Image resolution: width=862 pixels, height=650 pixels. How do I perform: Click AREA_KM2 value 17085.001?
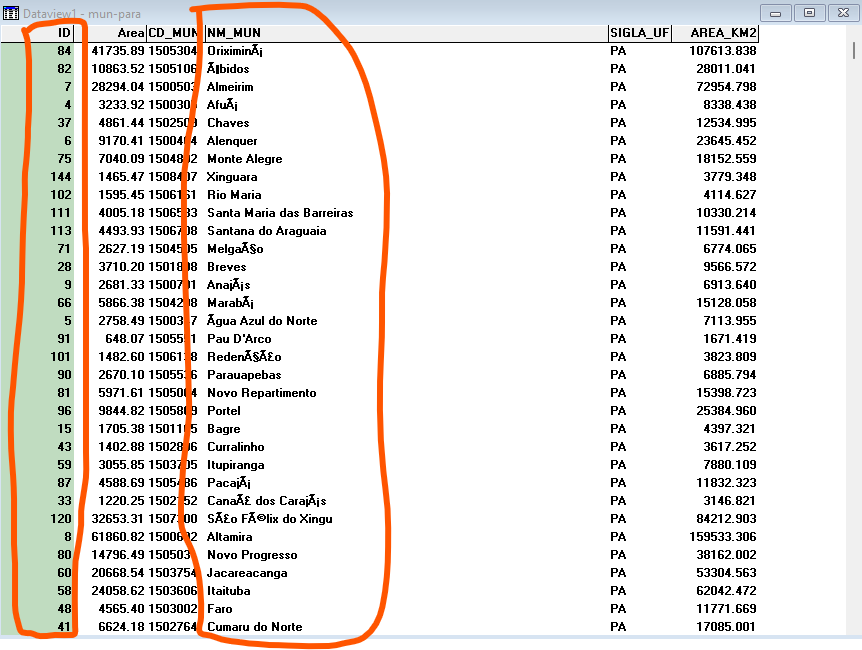coord(726,627)
